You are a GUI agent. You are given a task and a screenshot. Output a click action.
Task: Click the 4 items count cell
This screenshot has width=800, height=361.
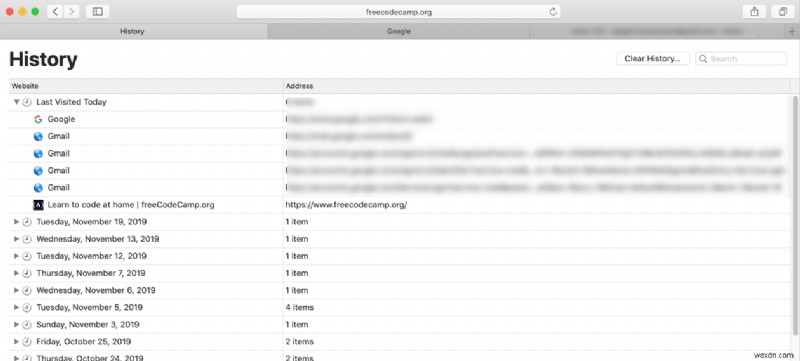click(299, 307)
